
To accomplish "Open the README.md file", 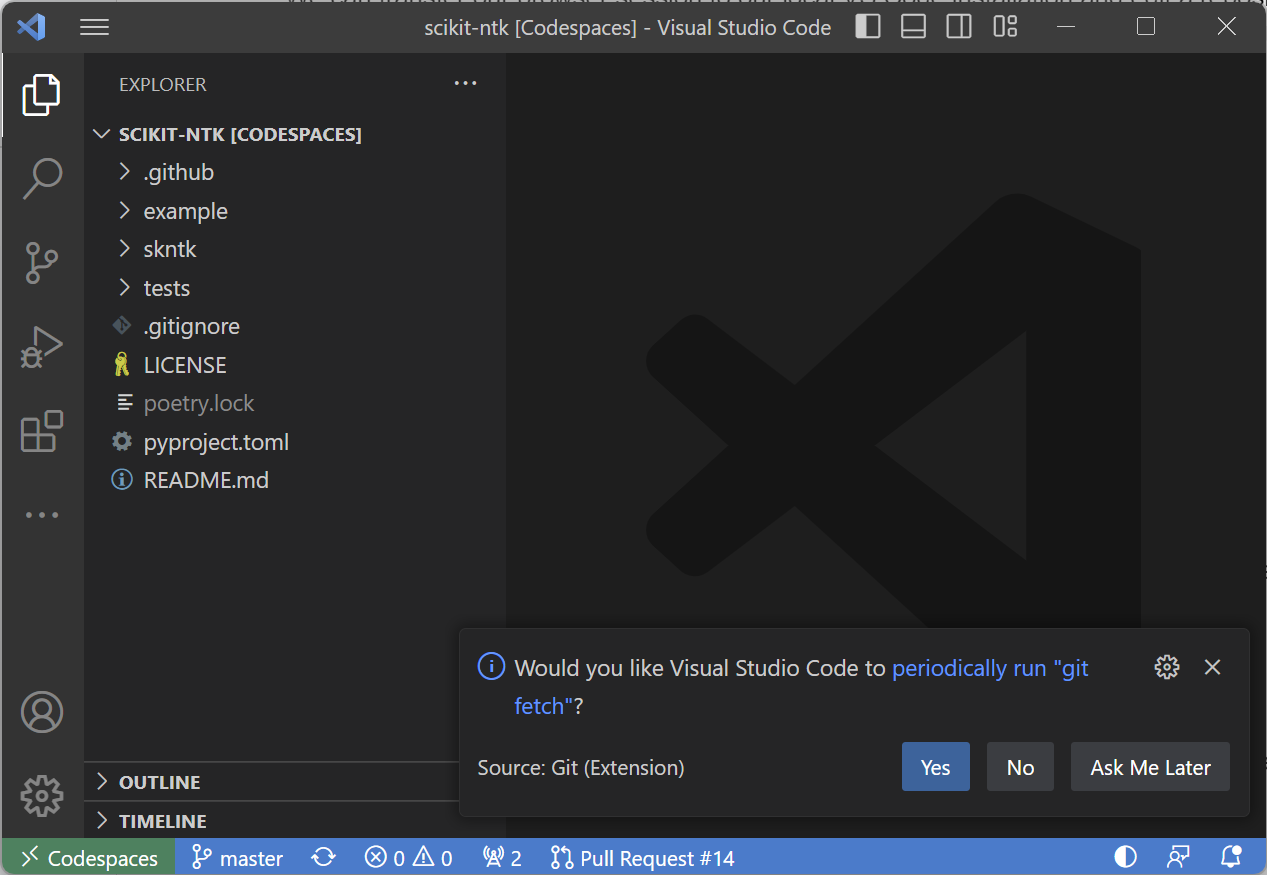I will [295, 480].
